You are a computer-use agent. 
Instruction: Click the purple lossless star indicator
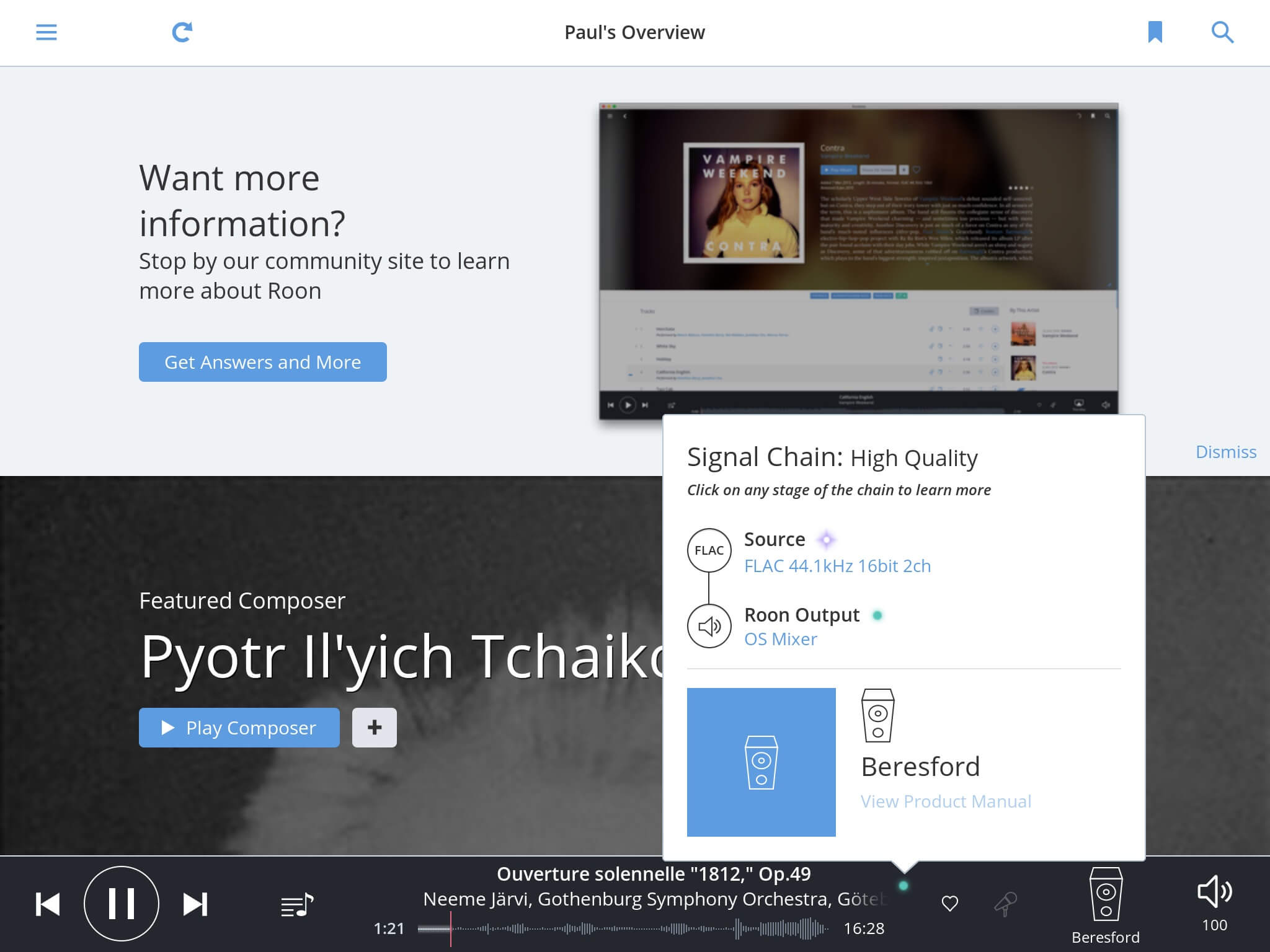[827, 540]
